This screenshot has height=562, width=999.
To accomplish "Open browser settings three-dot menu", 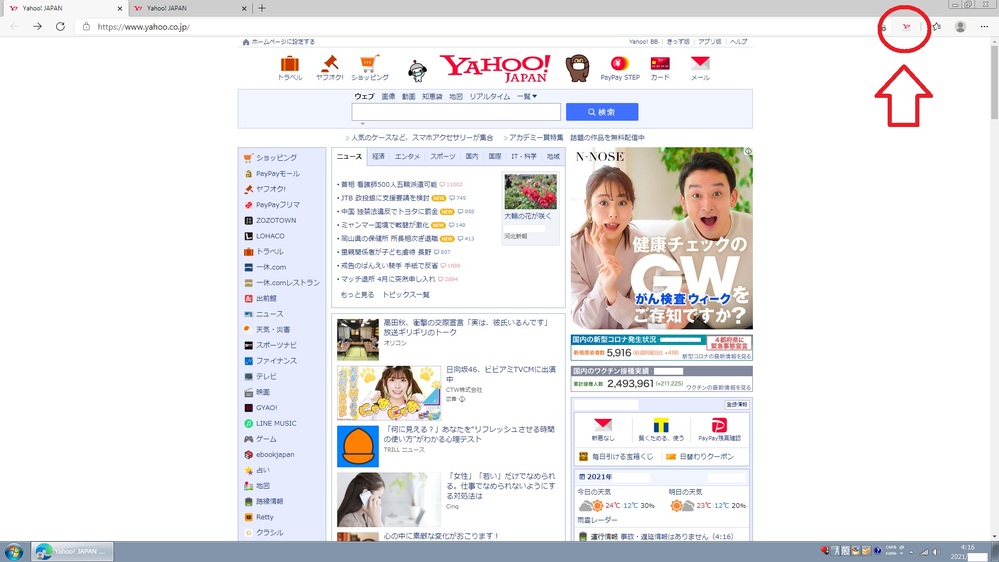I will coord(984,27).
